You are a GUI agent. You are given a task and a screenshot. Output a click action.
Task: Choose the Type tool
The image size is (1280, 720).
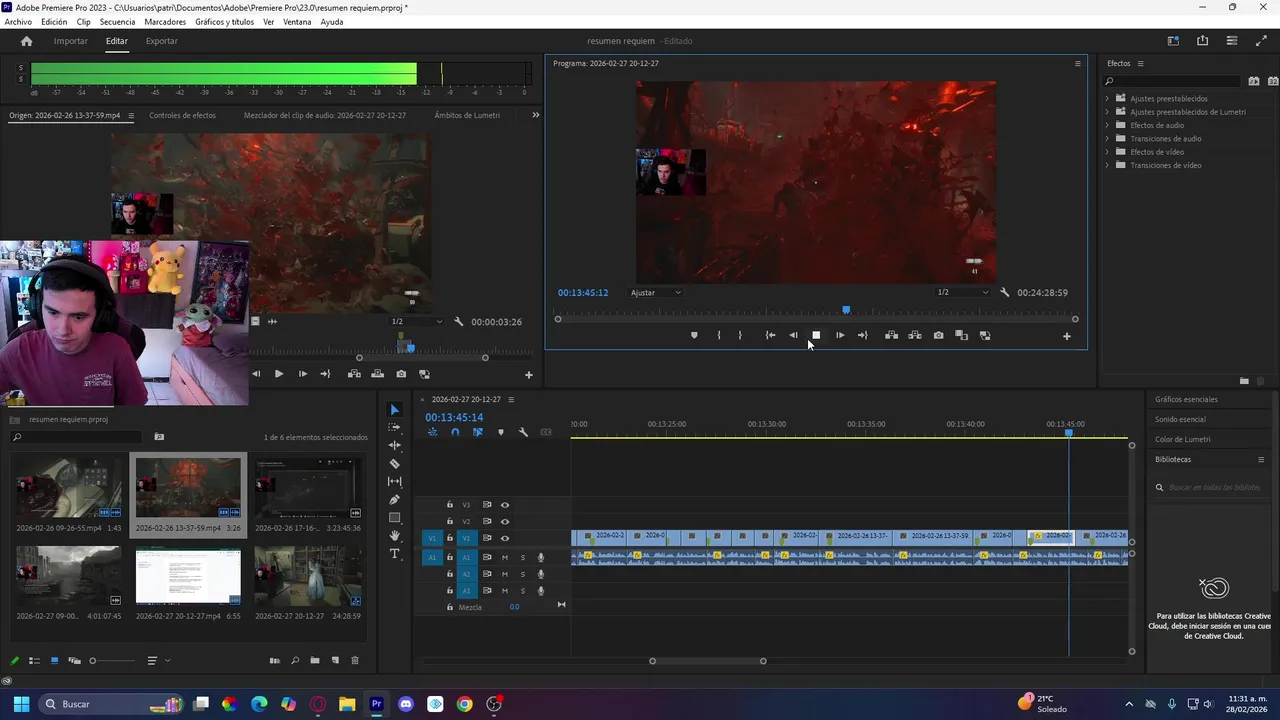click(394, 554)
